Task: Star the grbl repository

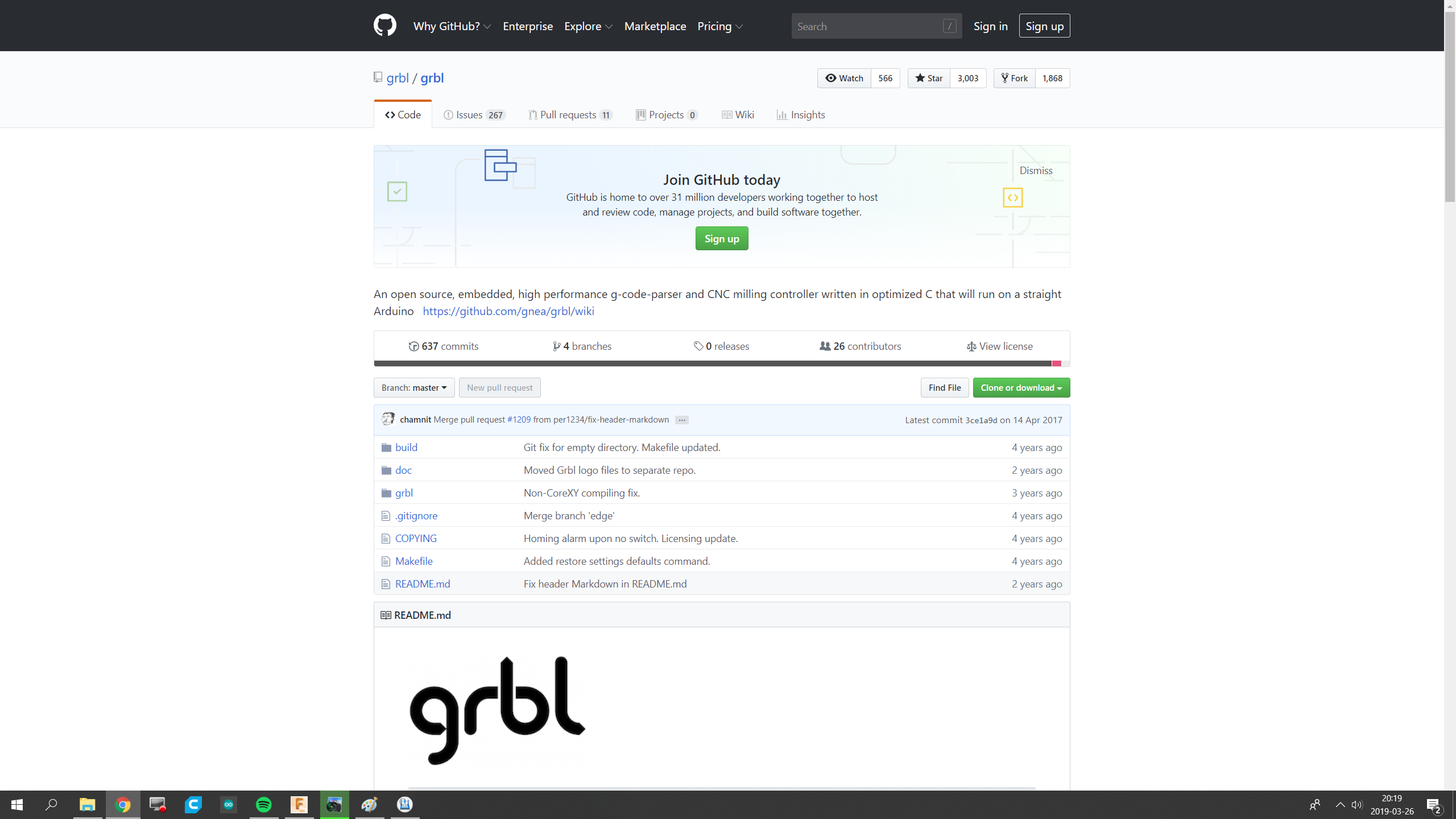Action: [x=928, y=78]
